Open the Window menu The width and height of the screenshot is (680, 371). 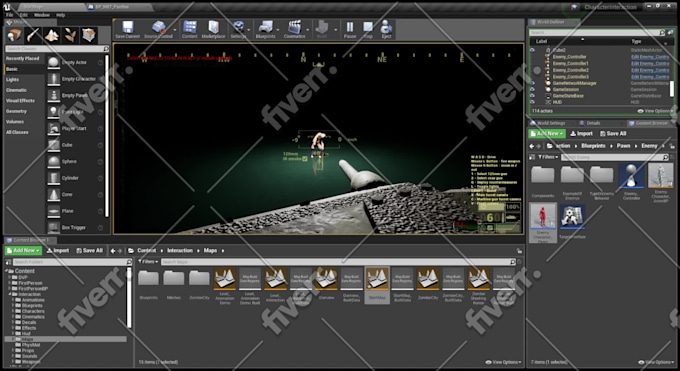(x=42, y=15)
